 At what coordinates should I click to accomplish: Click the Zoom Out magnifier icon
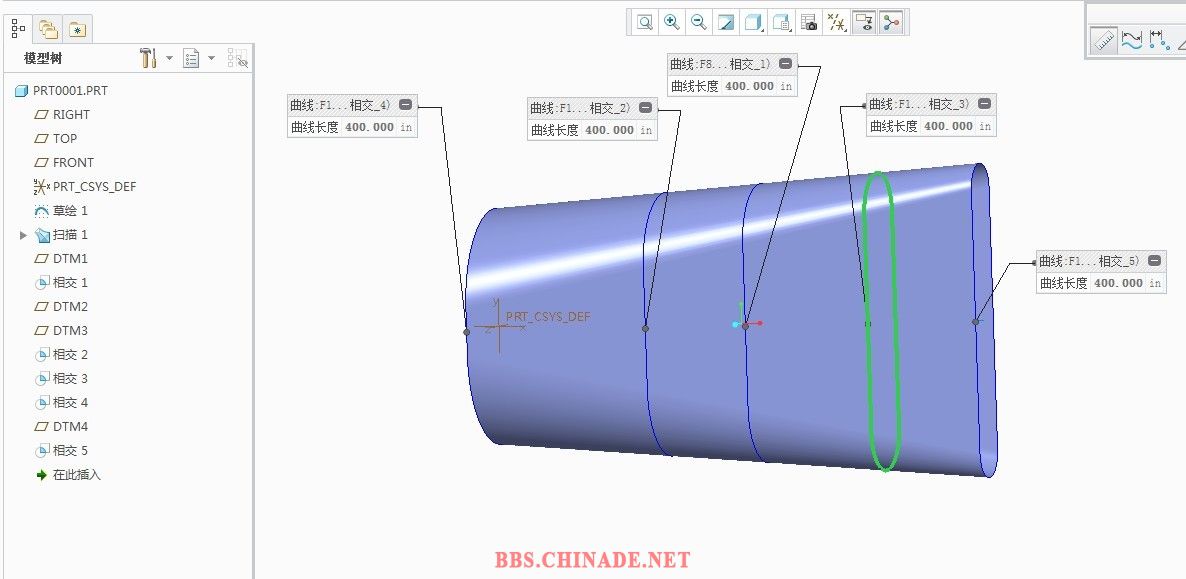[x=699, y=22]
